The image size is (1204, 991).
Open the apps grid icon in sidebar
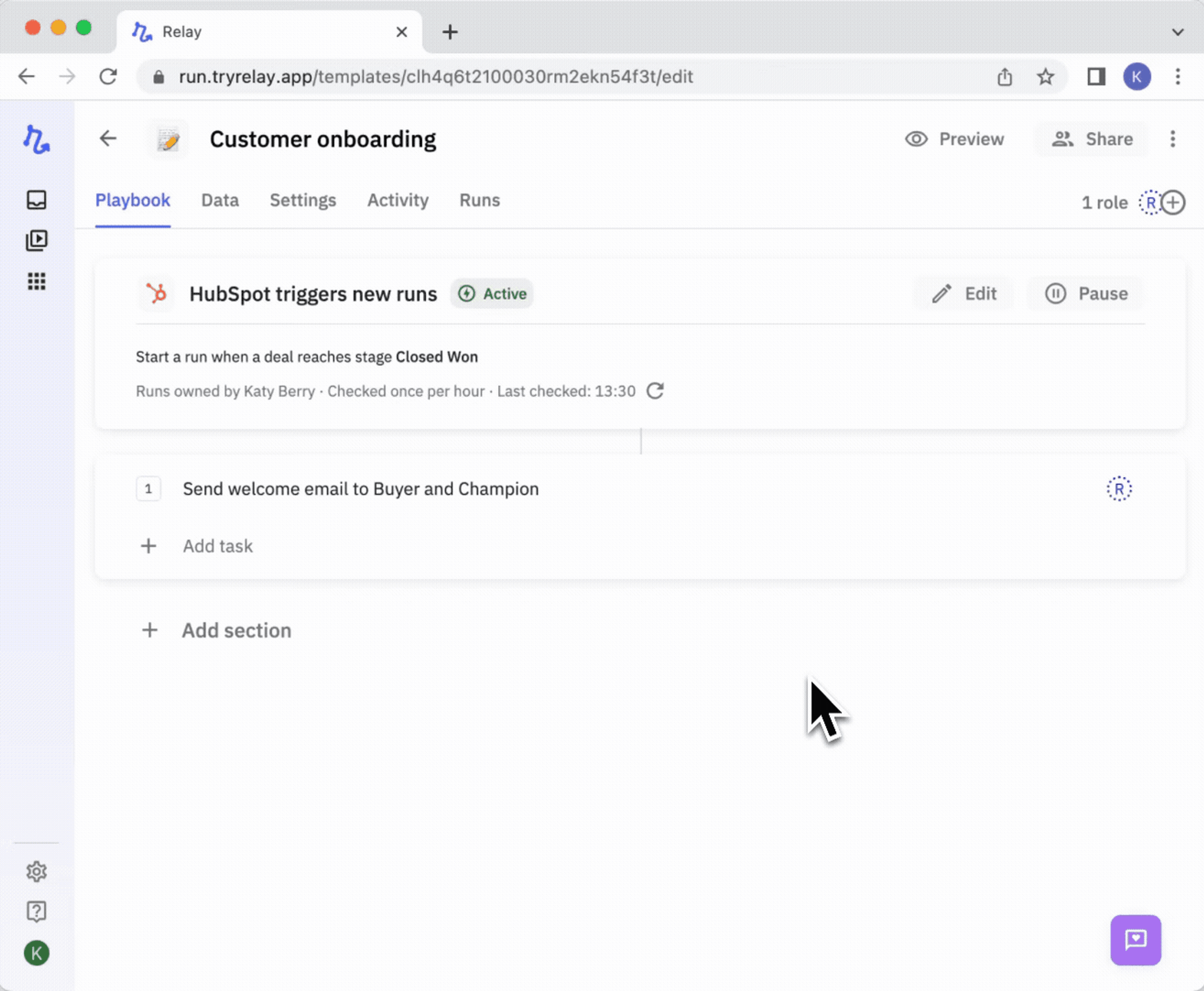[x=36, y=281]
